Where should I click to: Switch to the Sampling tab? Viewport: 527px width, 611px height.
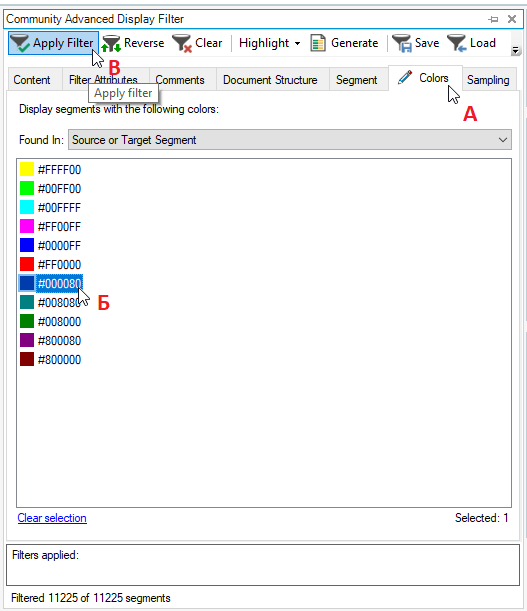pos(488,80)
